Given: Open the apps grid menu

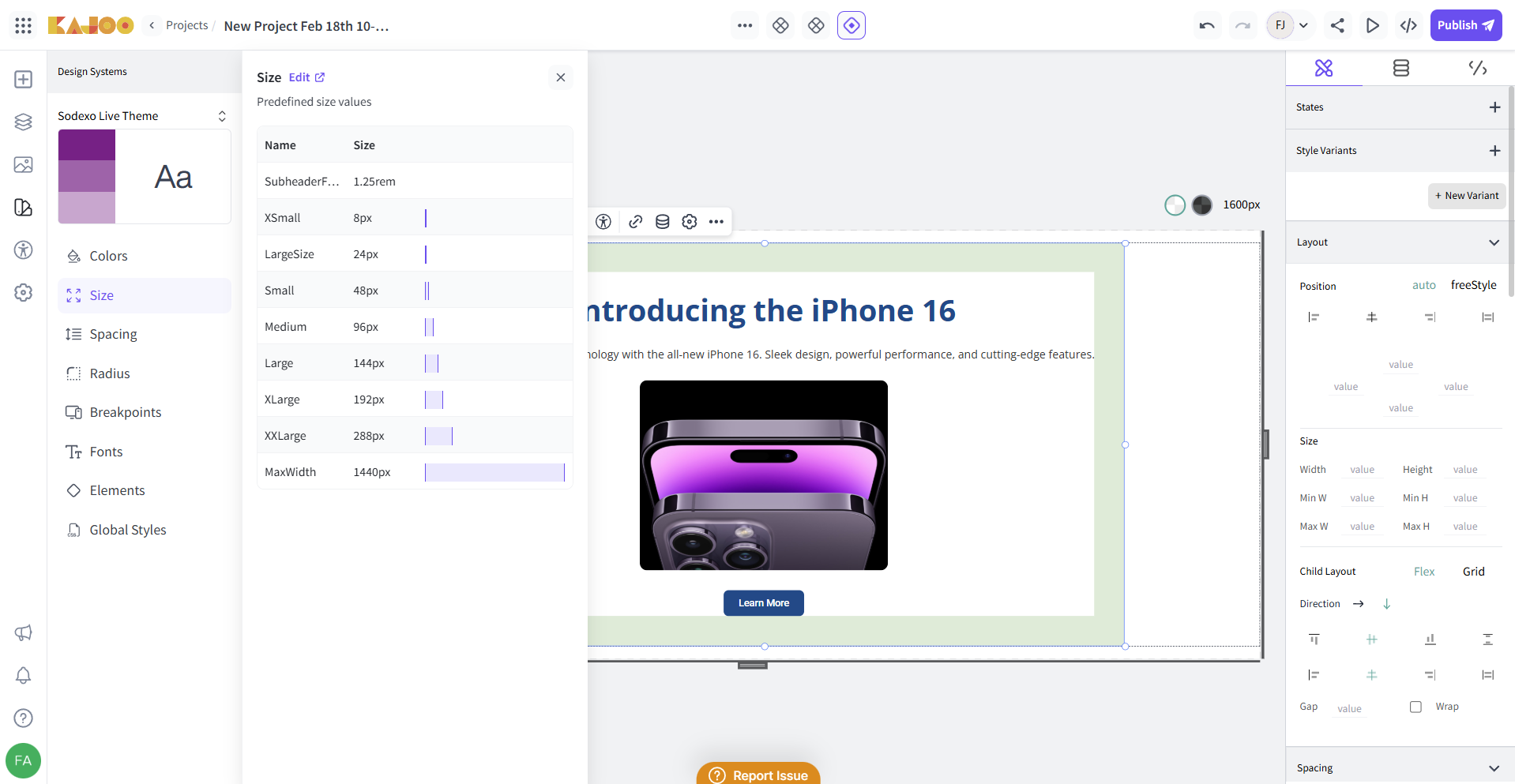Looking at the screenshot, I should pos(24,25).
